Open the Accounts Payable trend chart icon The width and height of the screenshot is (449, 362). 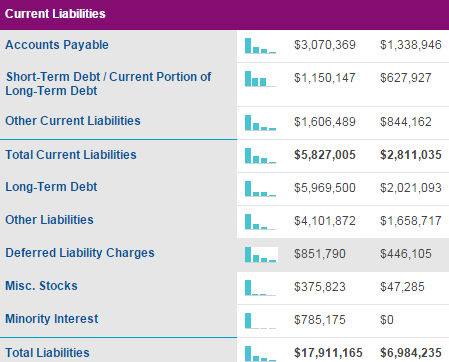coord(260,46)
